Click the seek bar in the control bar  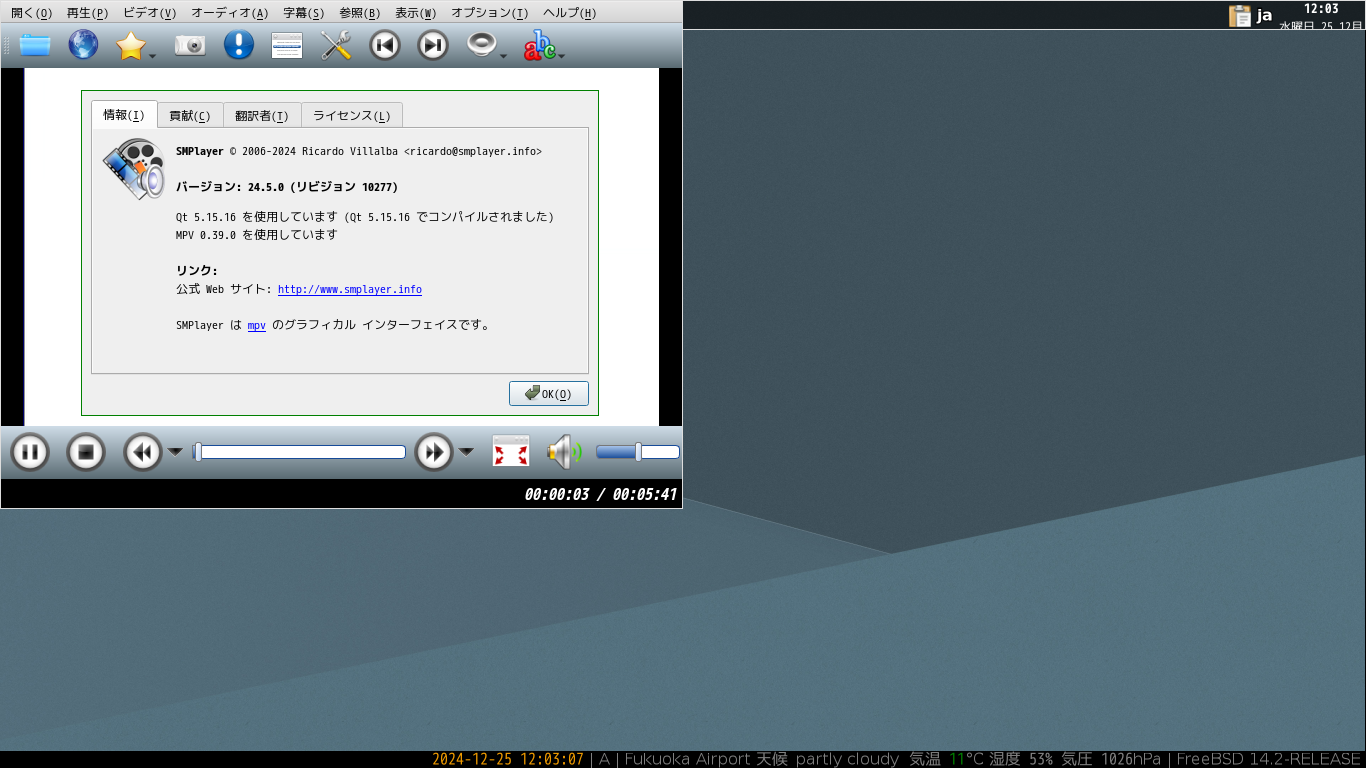pos(300,452)
